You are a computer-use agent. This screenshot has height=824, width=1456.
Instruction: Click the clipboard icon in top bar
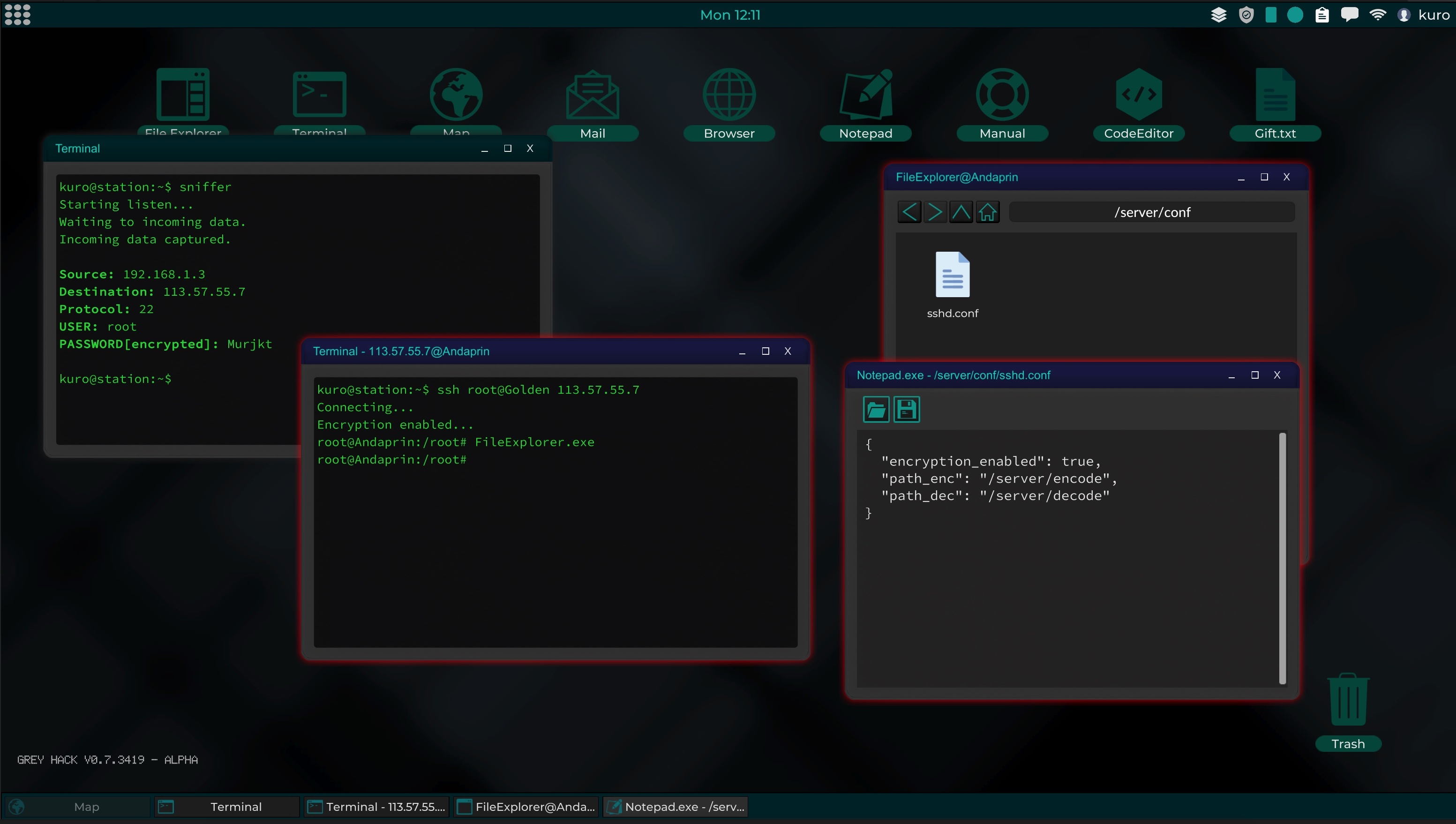(1322, 15)
